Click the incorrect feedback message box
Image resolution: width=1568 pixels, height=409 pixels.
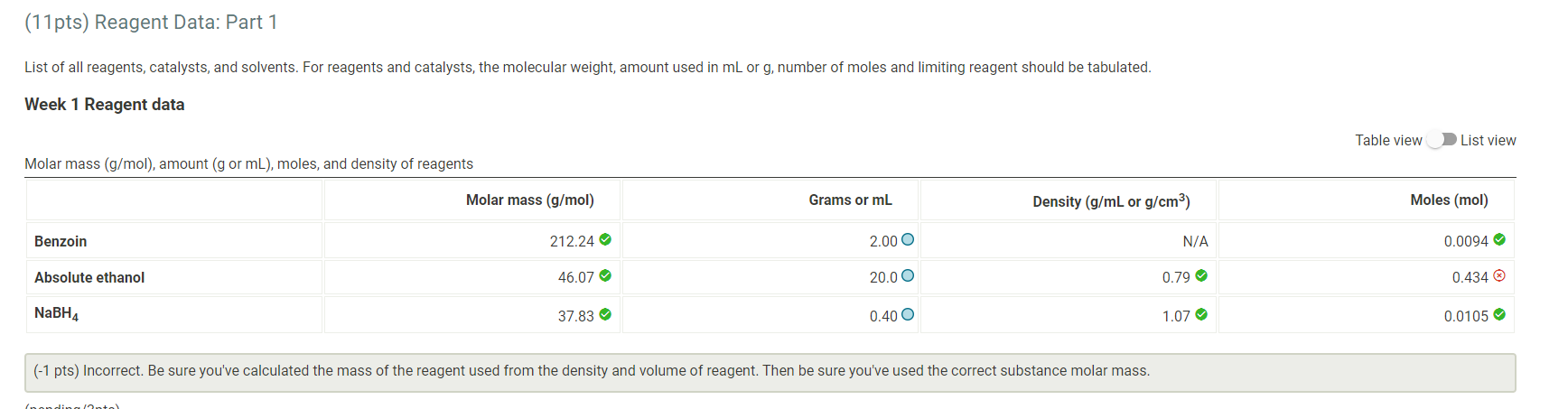(x=770, y=372)
